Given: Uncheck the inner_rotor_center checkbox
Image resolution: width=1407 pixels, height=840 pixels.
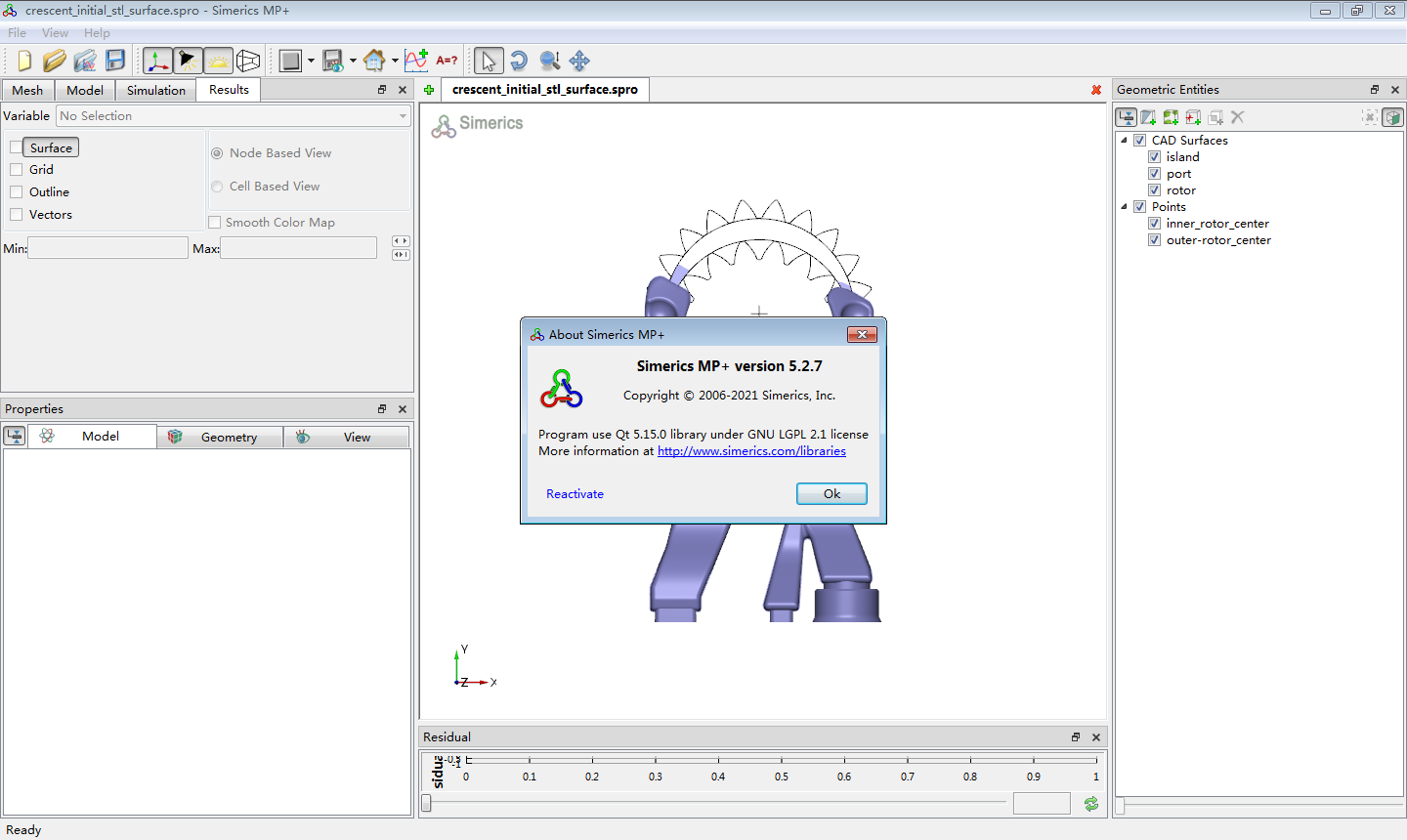Looking at the screenshot, I should (1154, 224).
